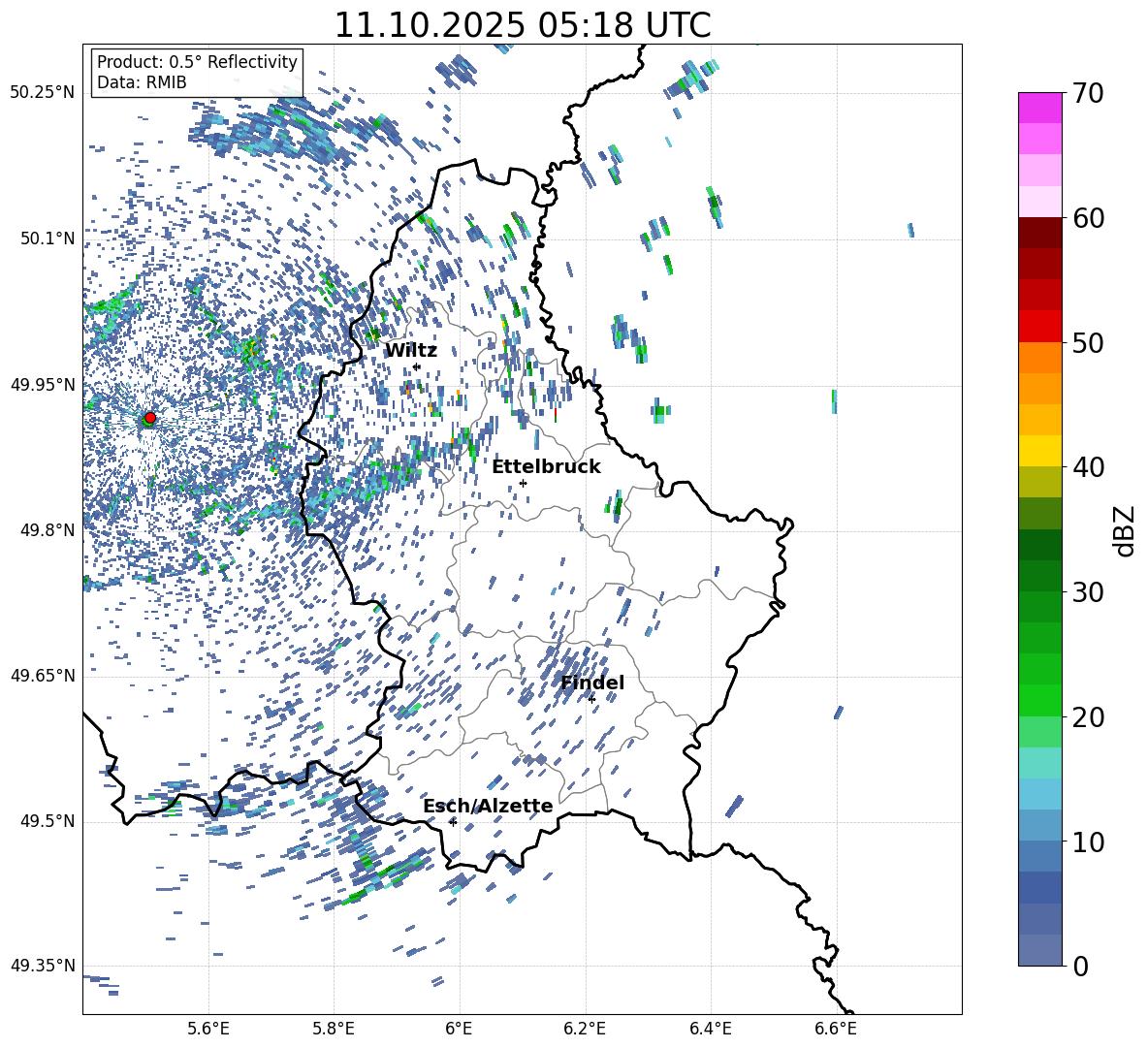Select the Ettelbruck city label
The width and height of the screenshot is (1148, 1048).
[545, 466]
